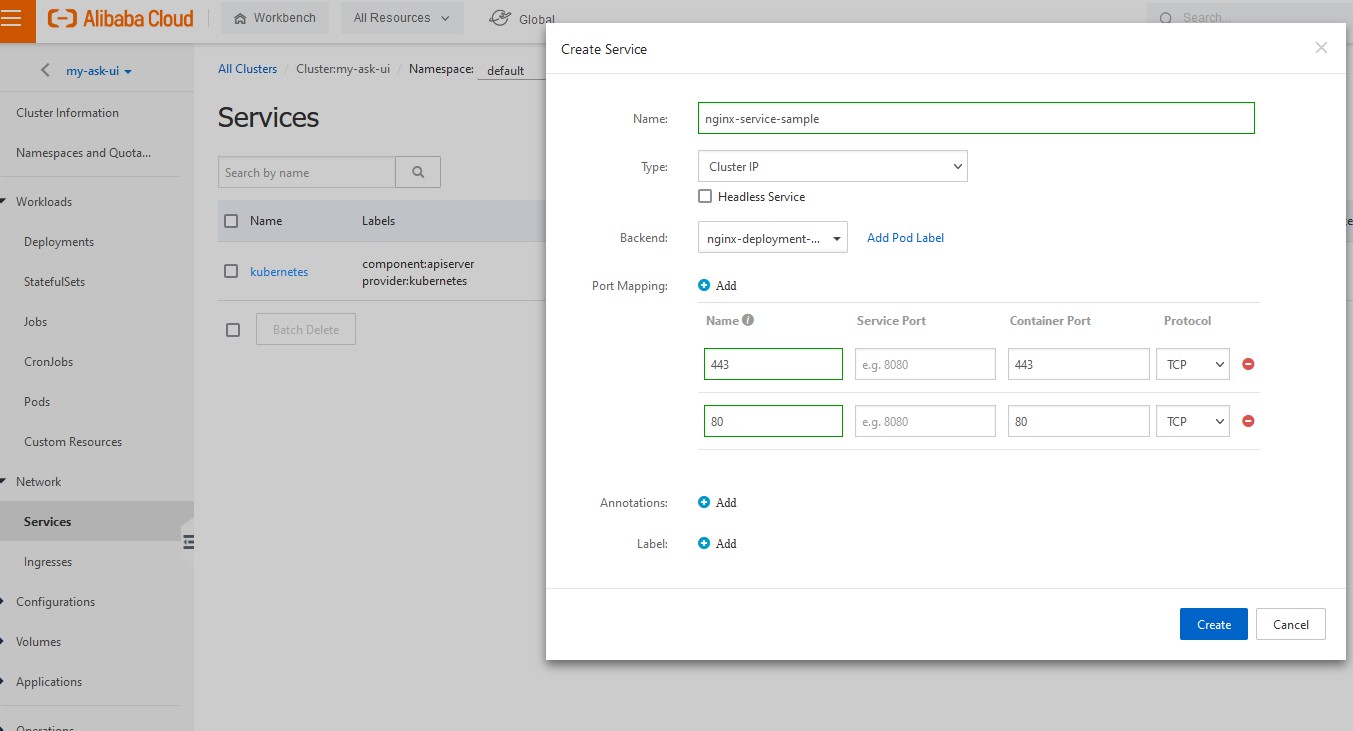Remove the 80 port mapping row

click(1248, 421)
